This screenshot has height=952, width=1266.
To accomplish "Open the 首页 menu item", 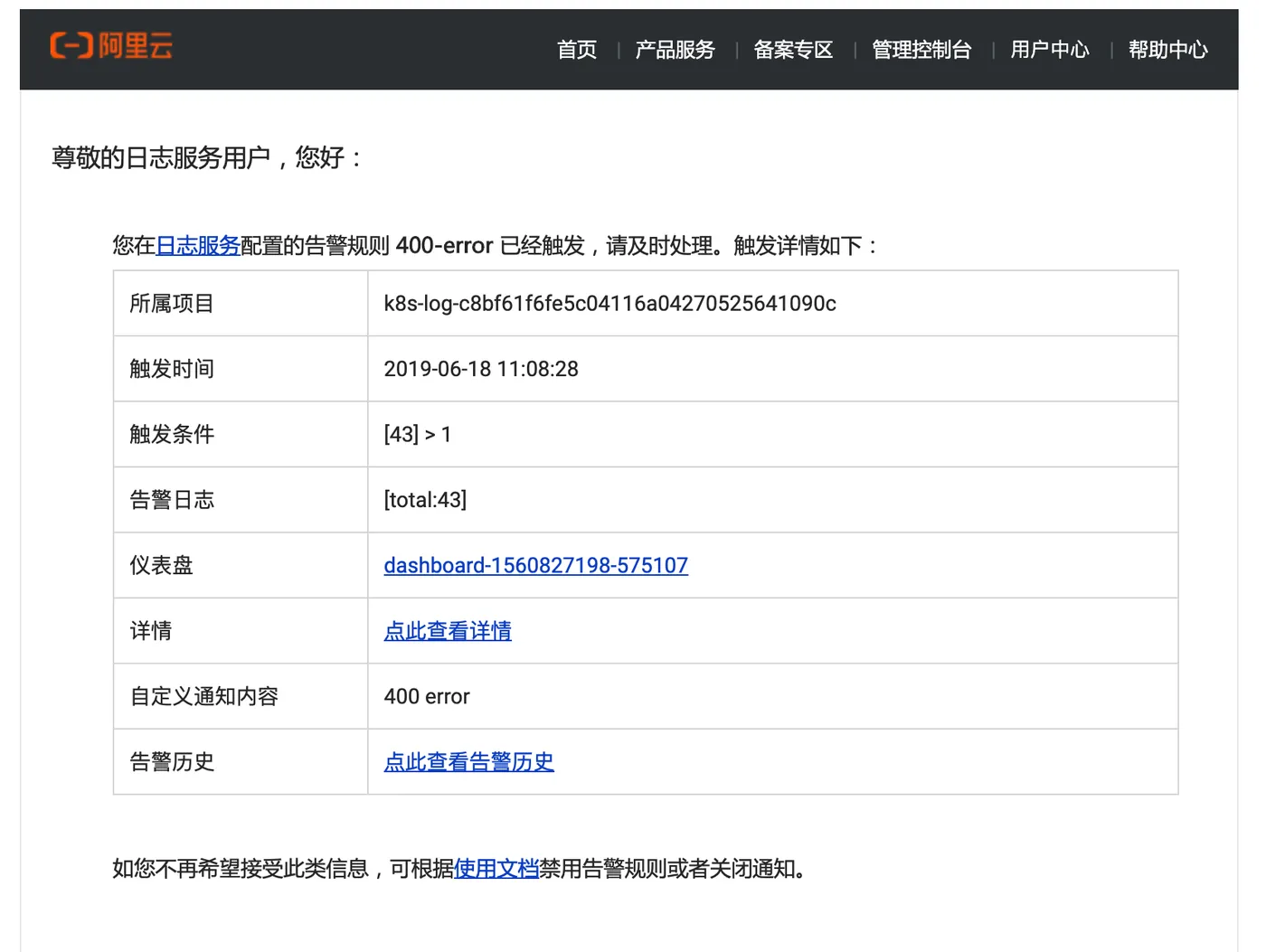I will click(x=577, y=50).
